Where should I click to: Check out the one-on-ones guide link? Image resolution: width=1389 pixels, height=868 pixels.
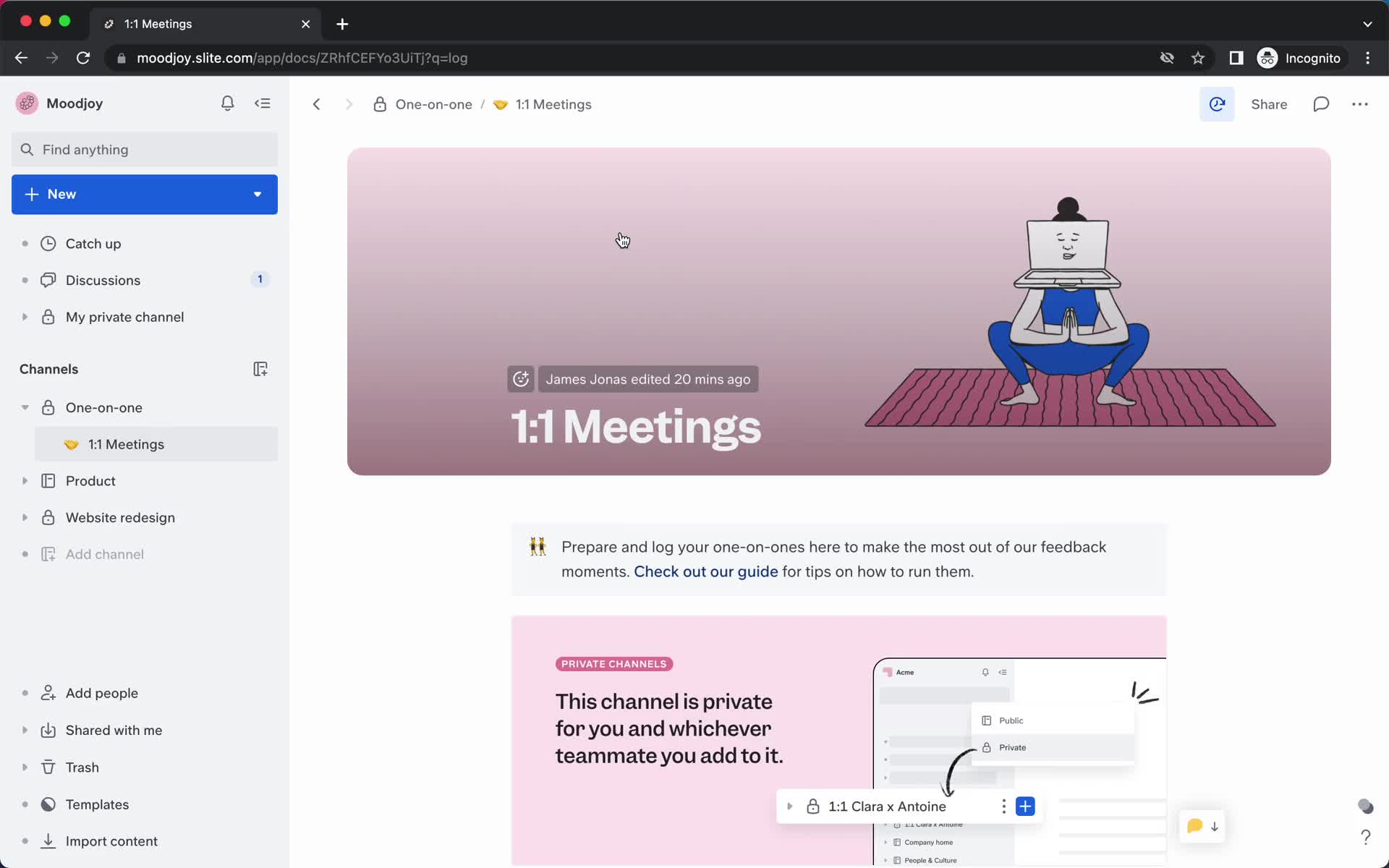pos(706,571)
